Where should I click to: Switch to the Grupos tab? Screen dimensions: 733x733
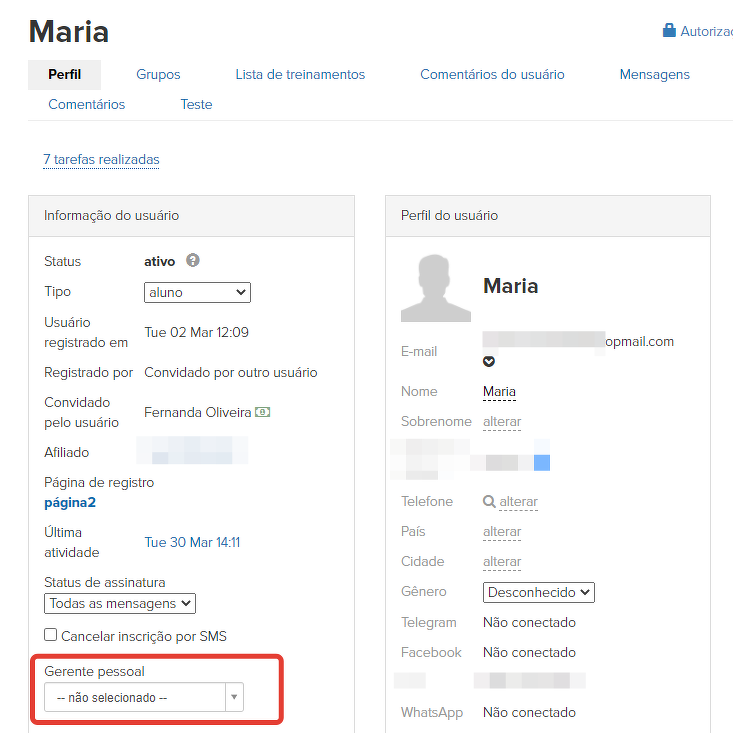(158, 75)
